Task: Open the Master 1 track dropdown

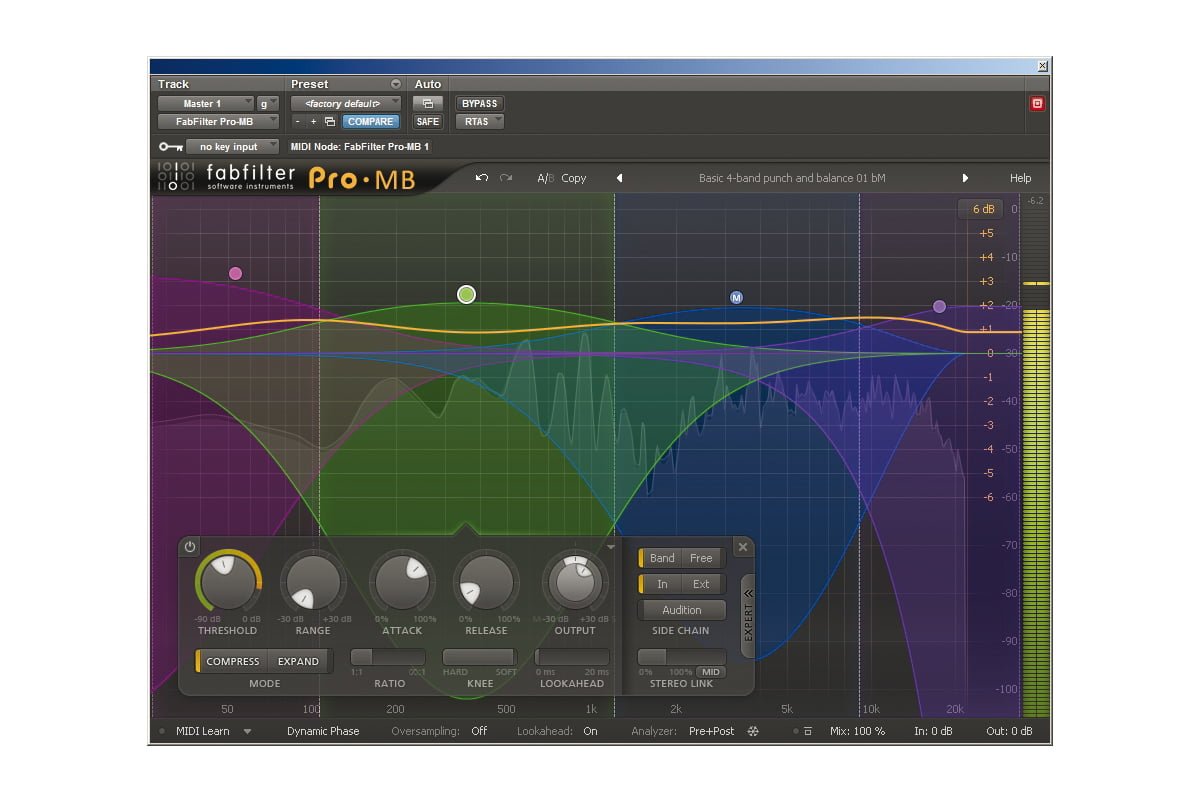Action: 205,103
